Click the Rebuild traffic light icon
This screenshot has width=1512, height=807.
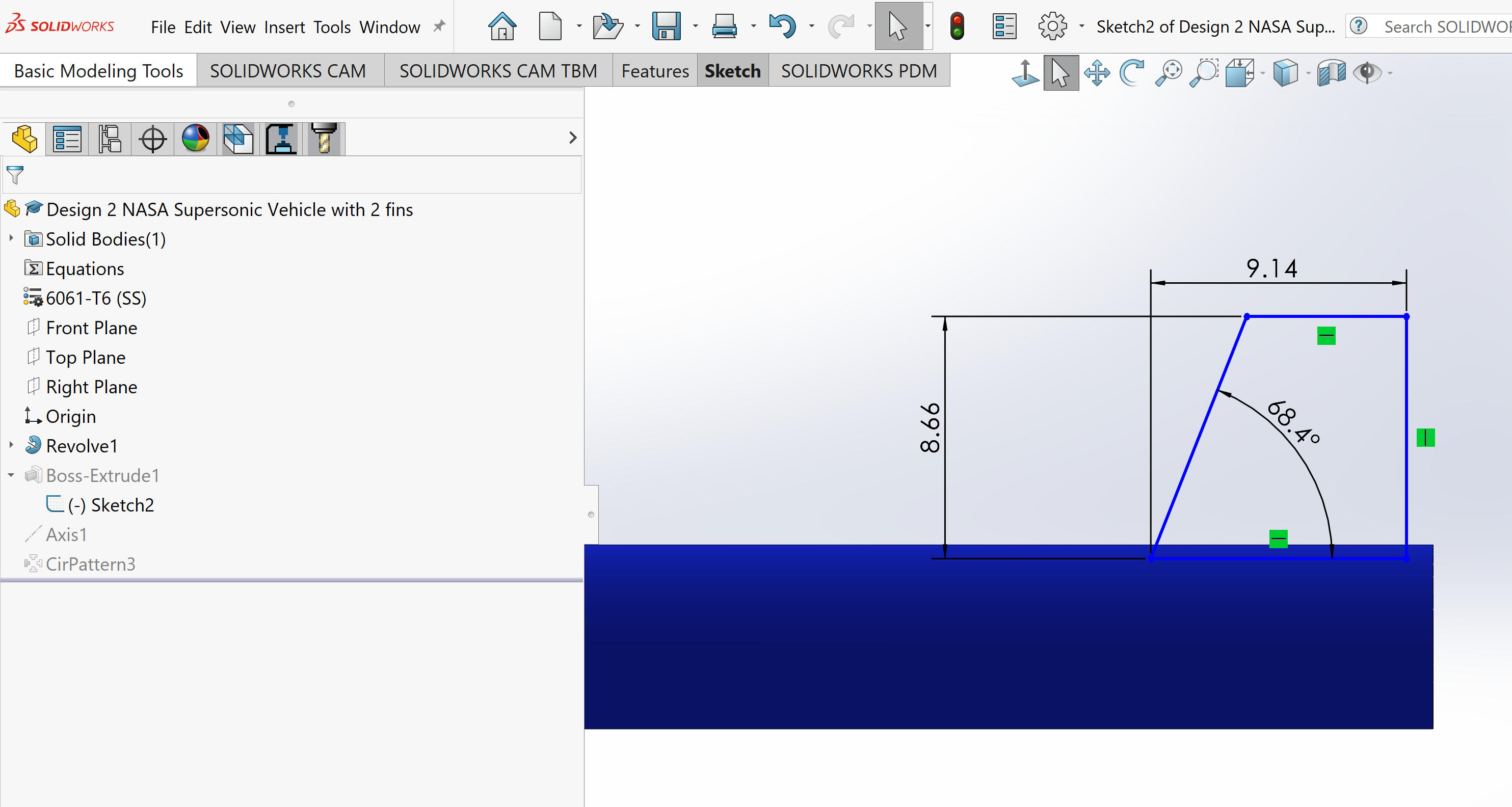pyautogui.click(x=958, y=26)
